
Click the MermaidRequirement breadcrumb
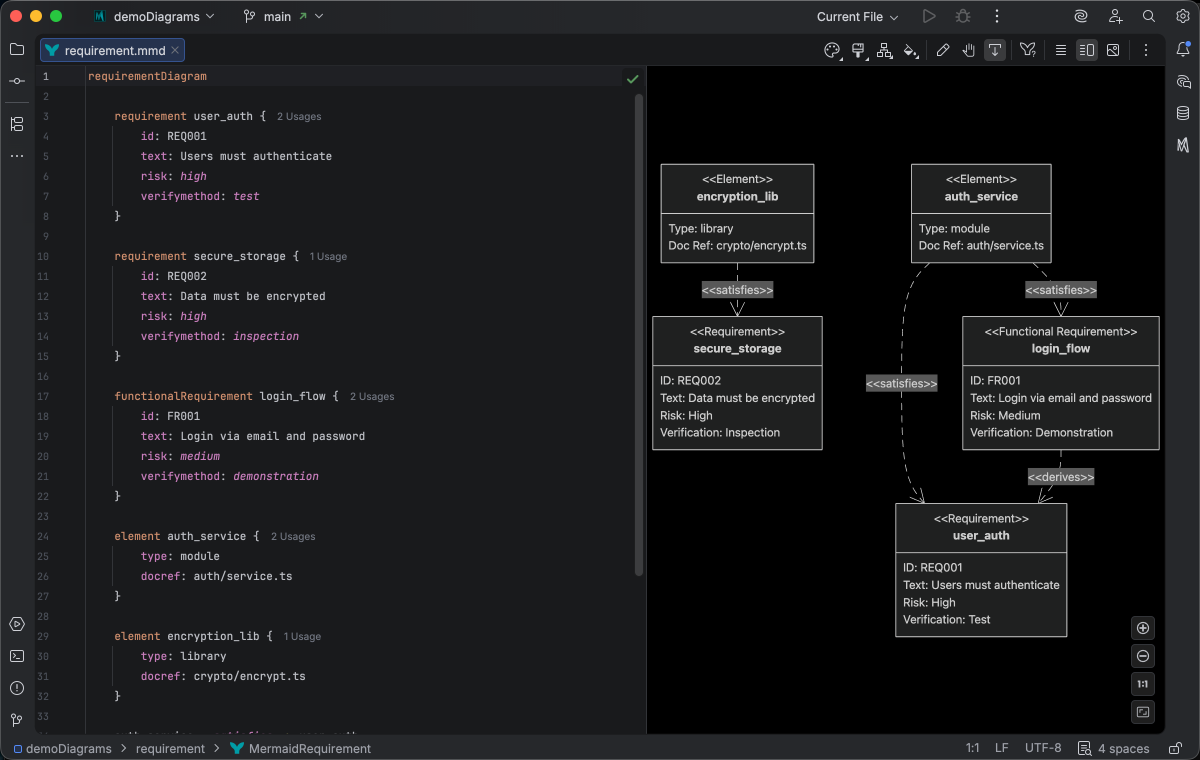[x=300, y=748]
